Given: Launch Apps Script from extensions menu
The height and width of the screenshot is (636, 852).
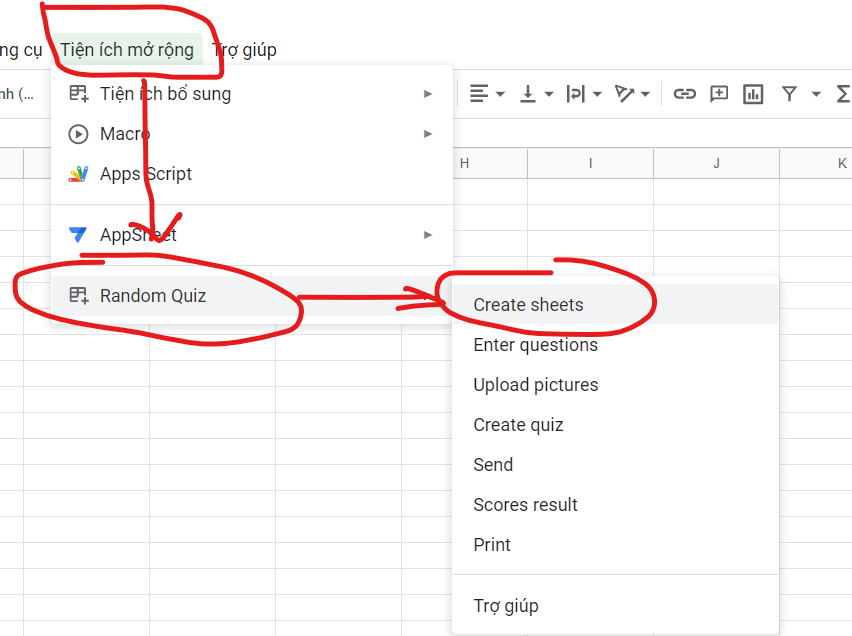Looking at the screenshot, I should 252,174.
